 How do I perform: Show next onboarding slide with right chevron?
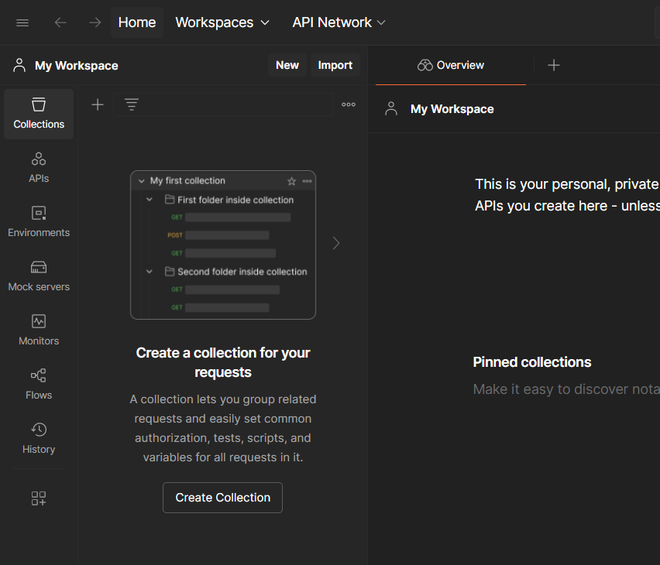336,243
